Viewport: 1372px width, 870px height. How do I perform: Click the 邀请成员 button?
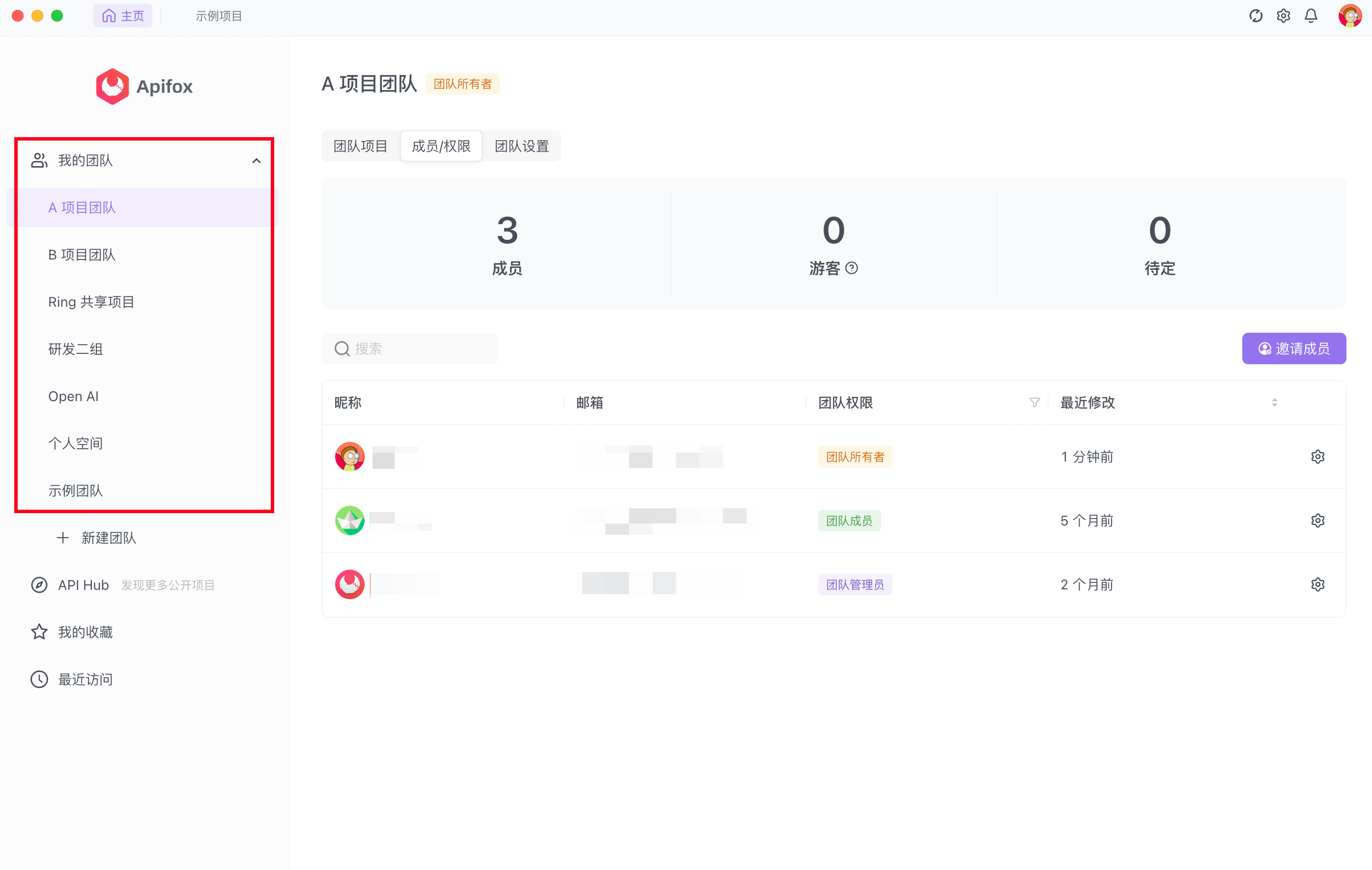click(1293, 348)
